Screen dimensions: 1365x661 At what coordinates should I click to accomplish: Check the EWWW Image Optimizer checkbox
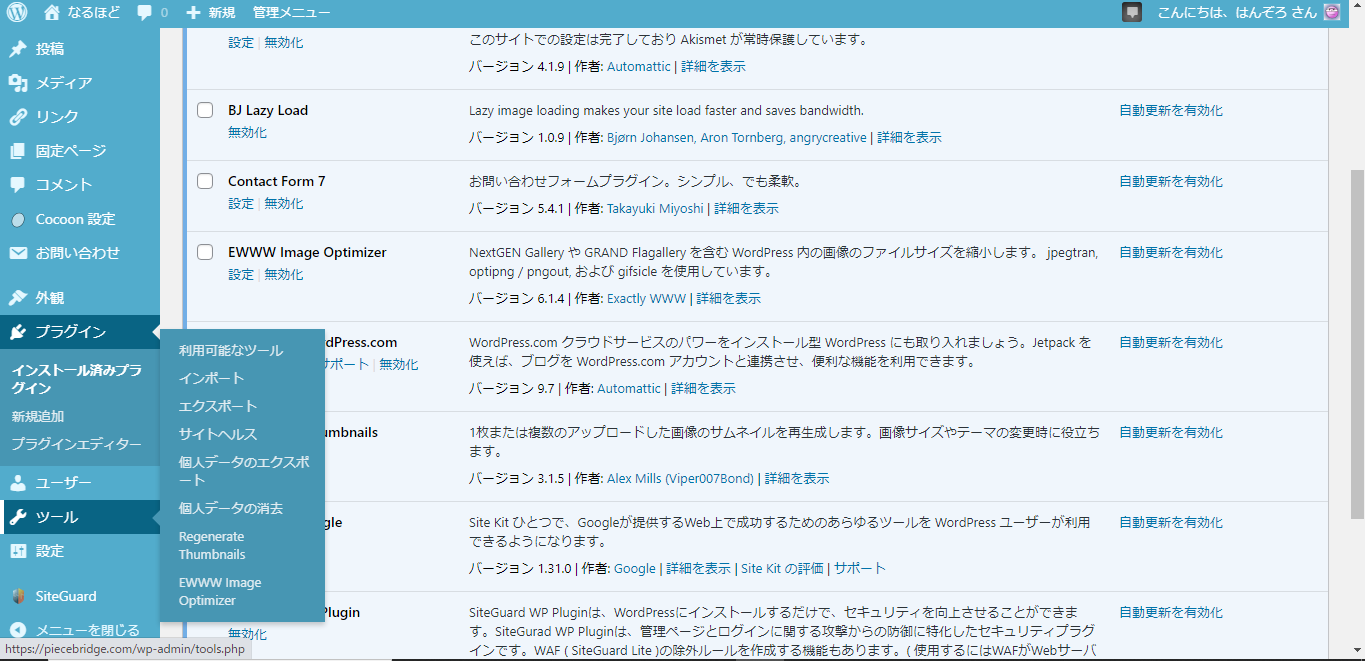click(205, 251)
